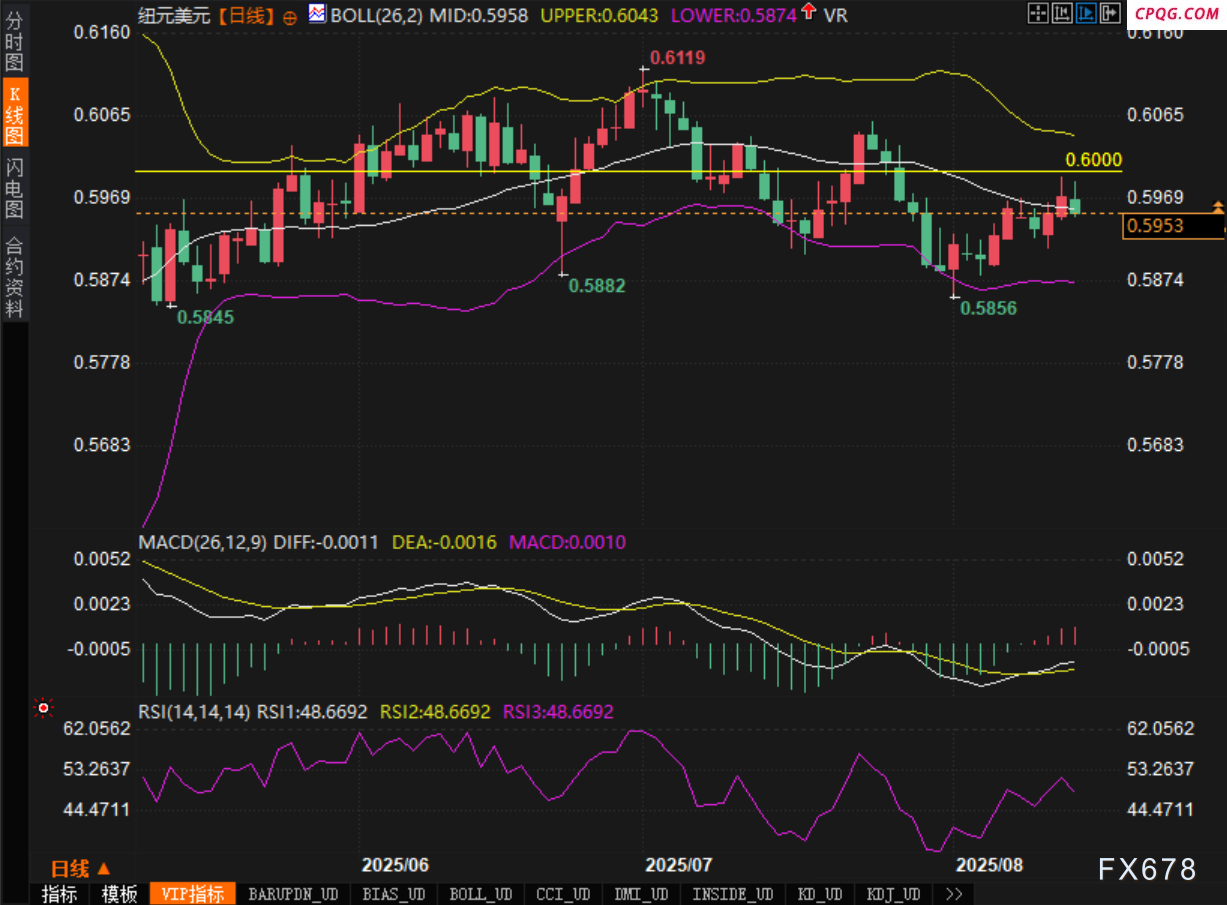
Task: Expand more indicator tabs with >>
Action: [953, 894]
